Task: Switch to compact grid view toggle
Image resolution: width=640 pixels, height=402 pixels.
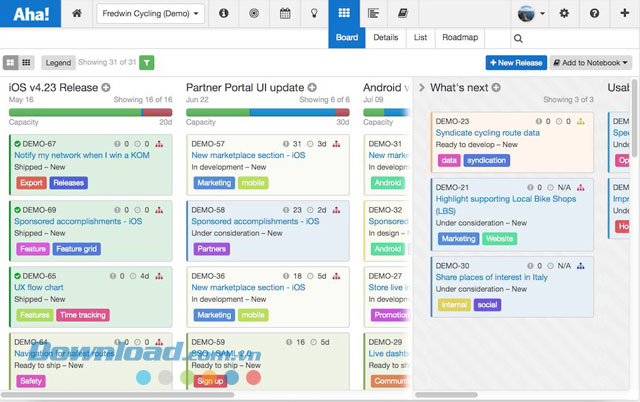Action: 26,62
